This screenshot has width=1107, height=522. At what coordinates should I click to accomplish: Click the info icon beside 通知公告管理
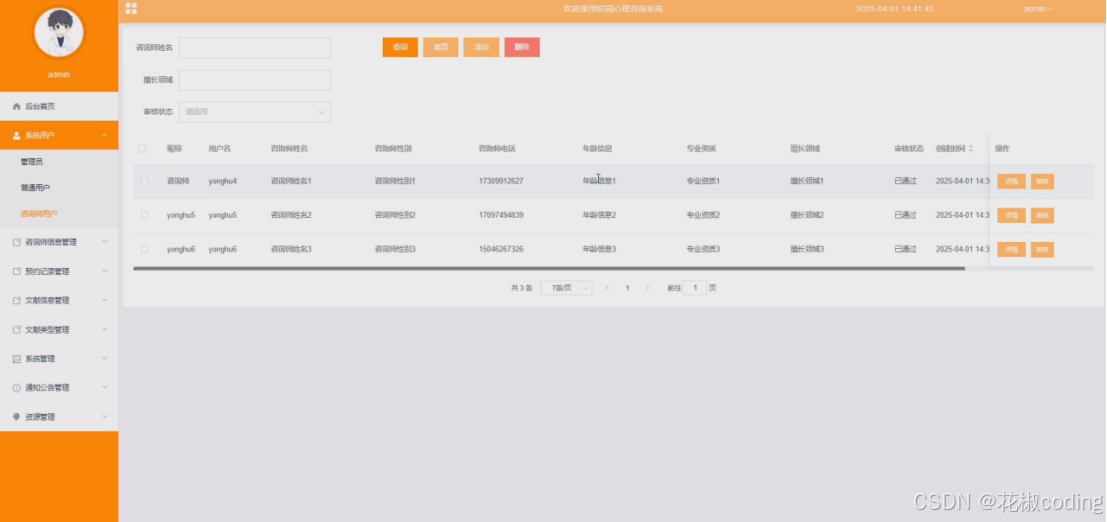tap(17, 388)
